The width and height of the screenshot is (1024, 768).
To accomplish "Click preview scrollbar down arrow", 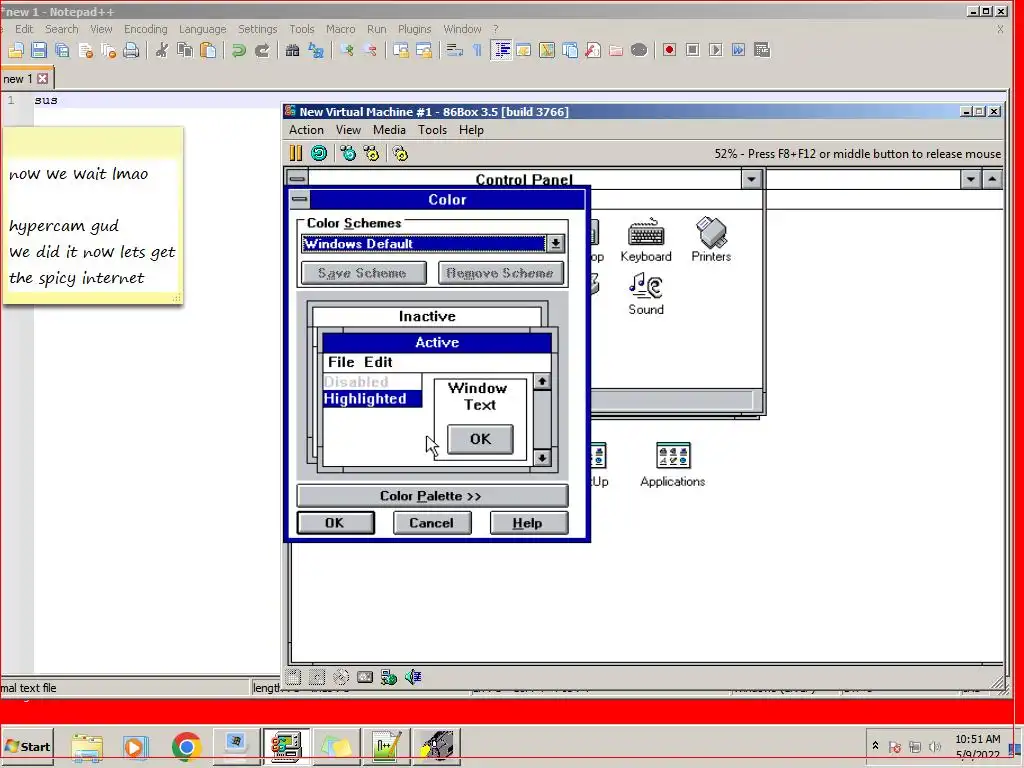I will [542, 458].
